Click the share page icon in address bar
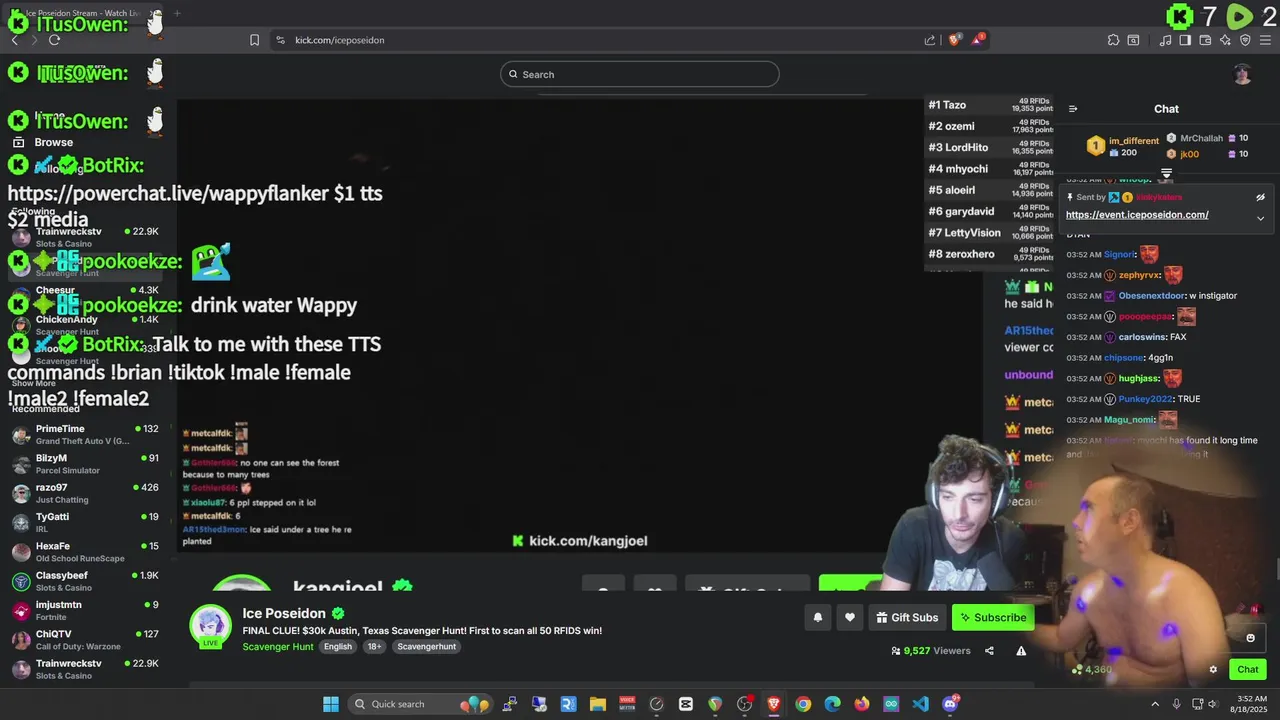 [x=930, y=40]
